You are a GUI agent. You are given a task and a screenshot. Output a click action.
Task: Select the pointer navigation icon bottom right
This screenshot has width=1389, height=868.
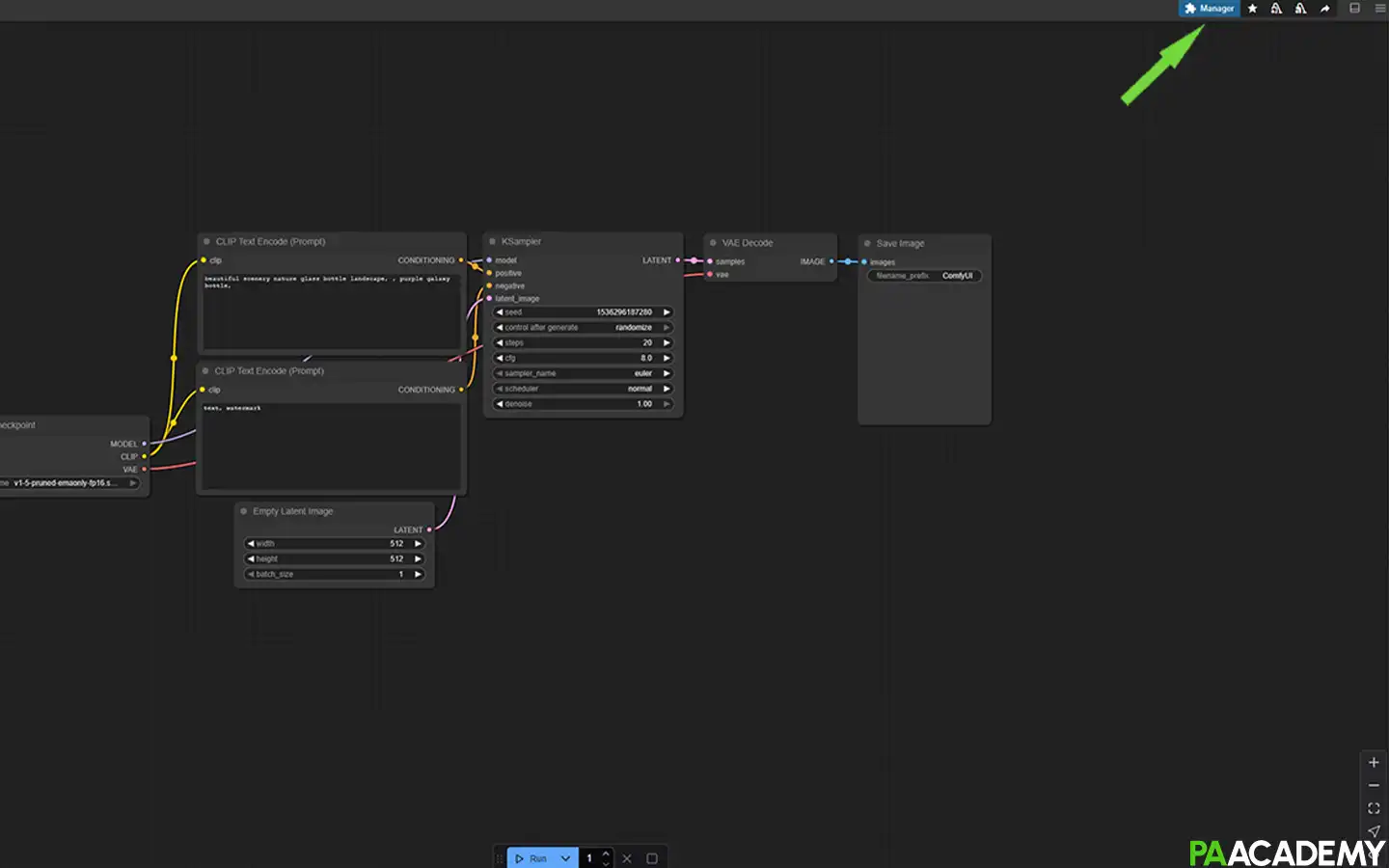point(1374,831)
